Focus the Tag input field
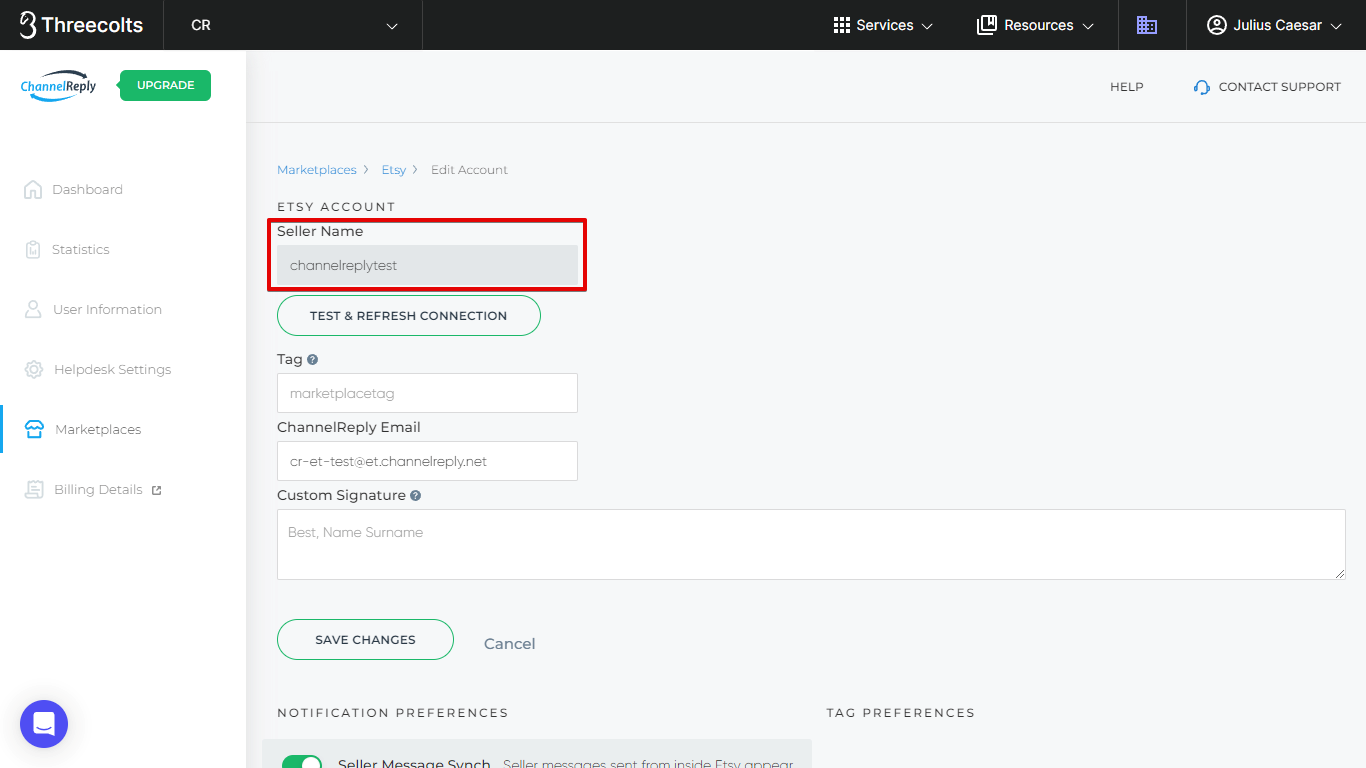Screen dimensions: 1366x768 [x=427, y=393]
